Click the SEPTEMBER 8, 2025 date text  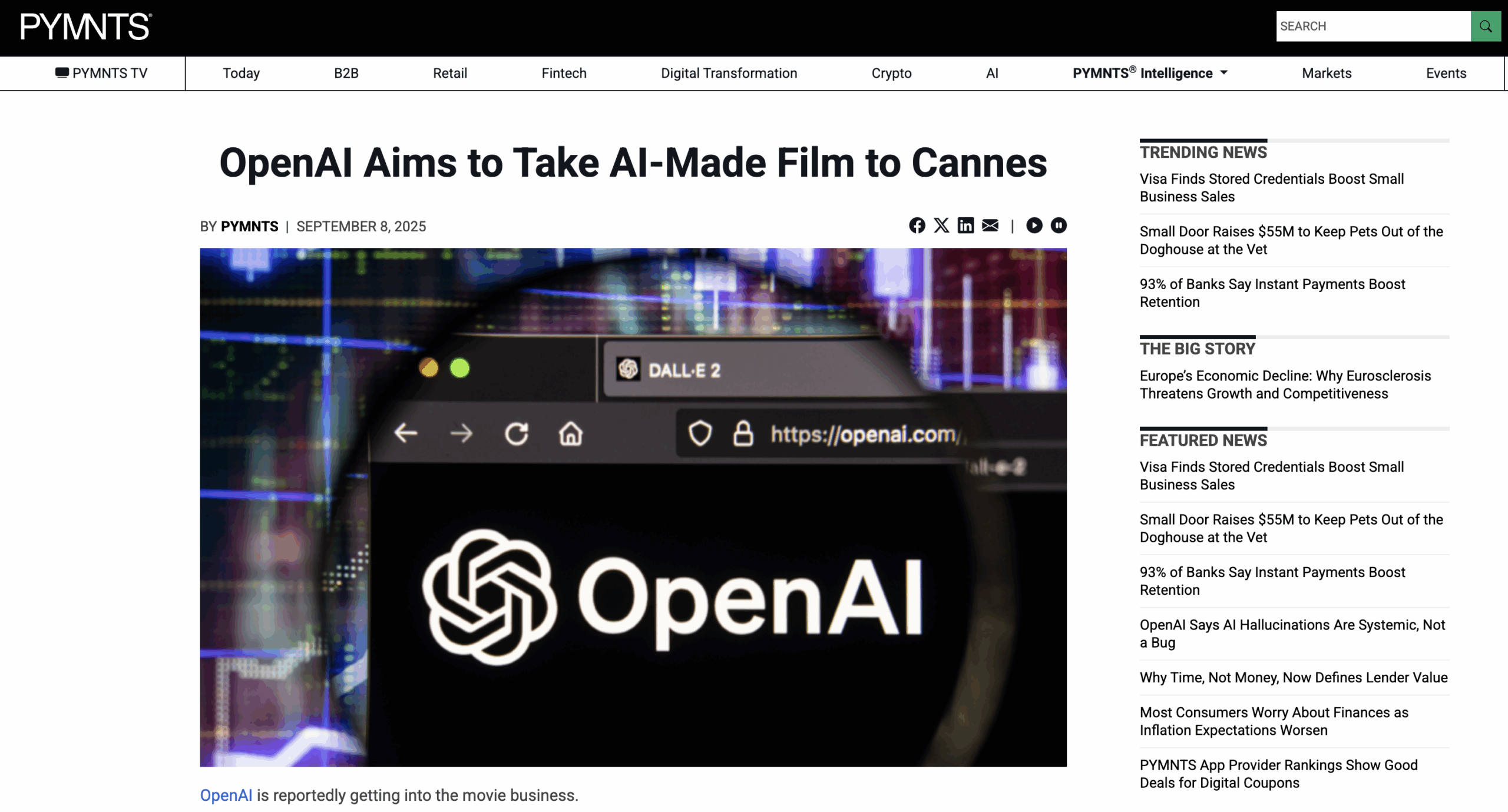point(361,227)
